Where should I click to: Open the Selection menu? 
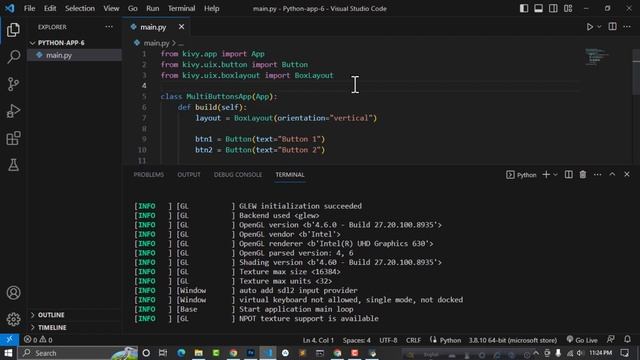pyautogui.click(x=80, y=9)
